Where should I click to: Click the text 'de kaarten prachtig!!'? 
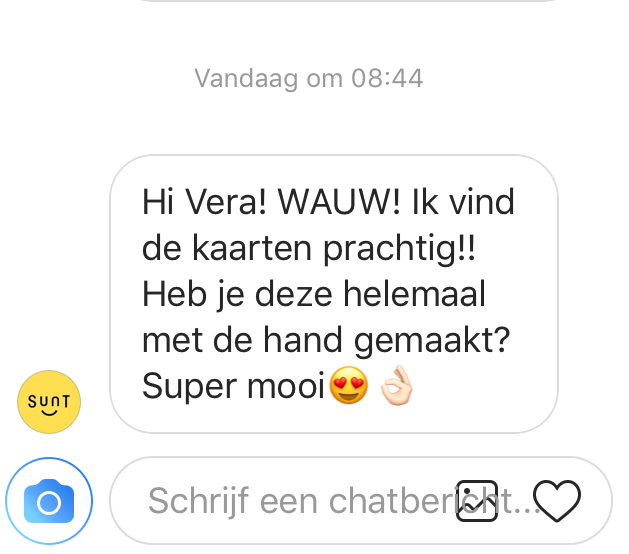coord(309,249)
